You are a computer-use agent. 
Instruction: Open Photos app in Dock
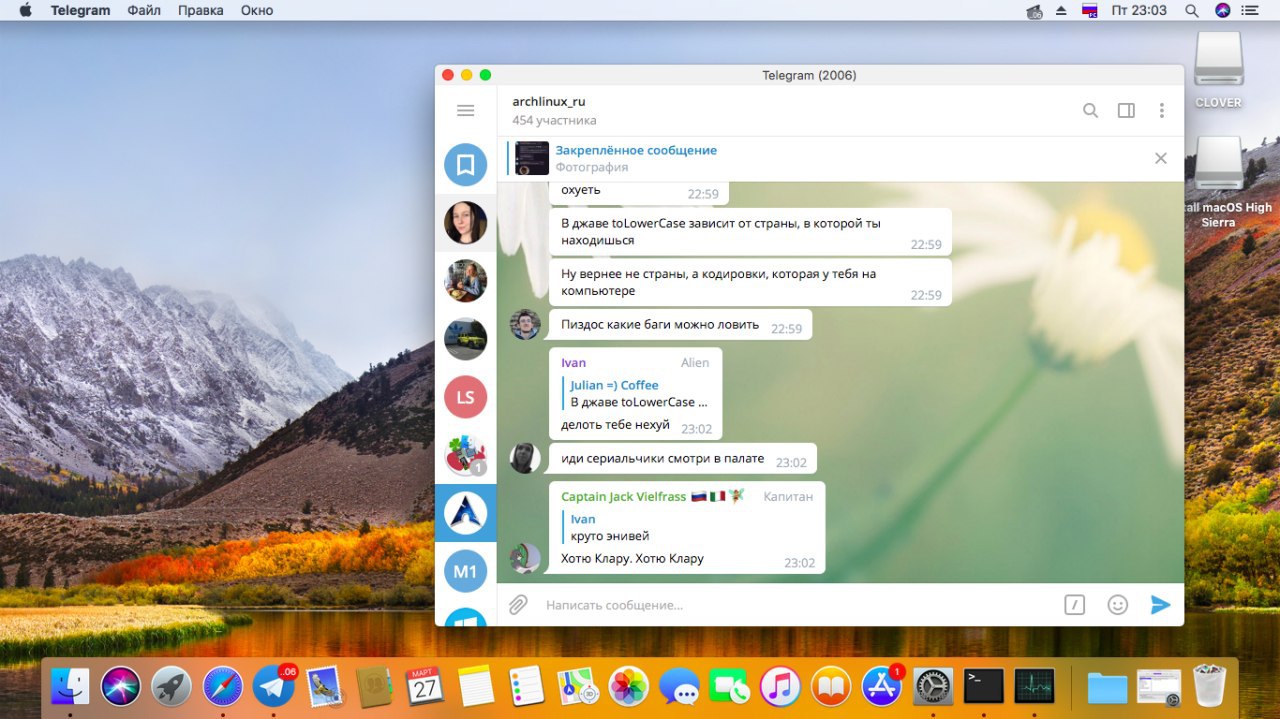tap(629, 686)
